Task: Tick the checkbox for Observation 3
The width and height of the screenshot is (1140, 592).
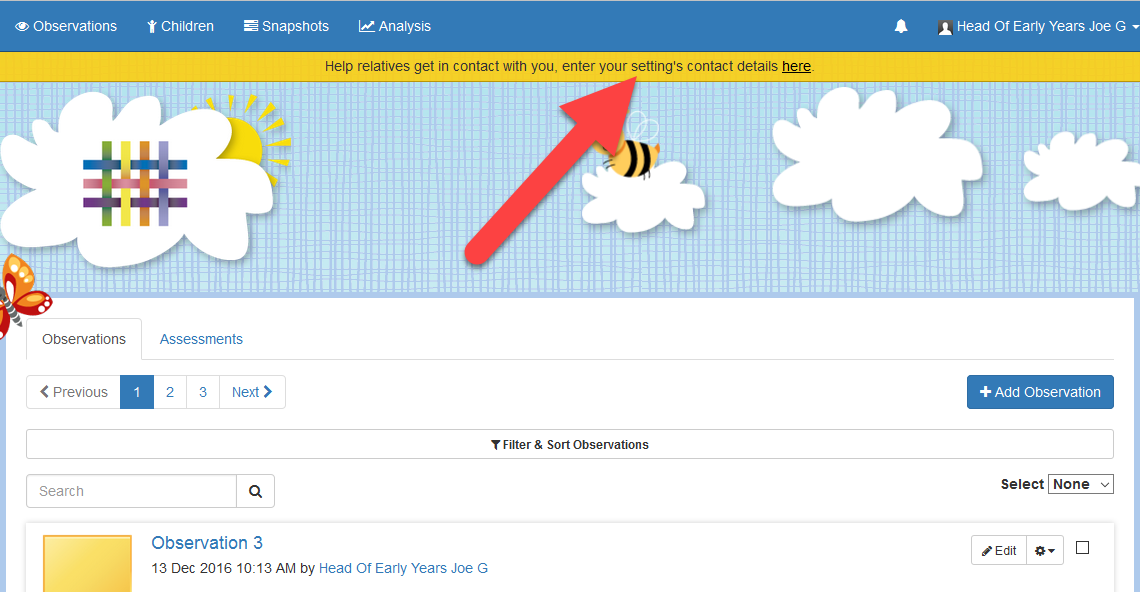Action: click(1083, 548)
